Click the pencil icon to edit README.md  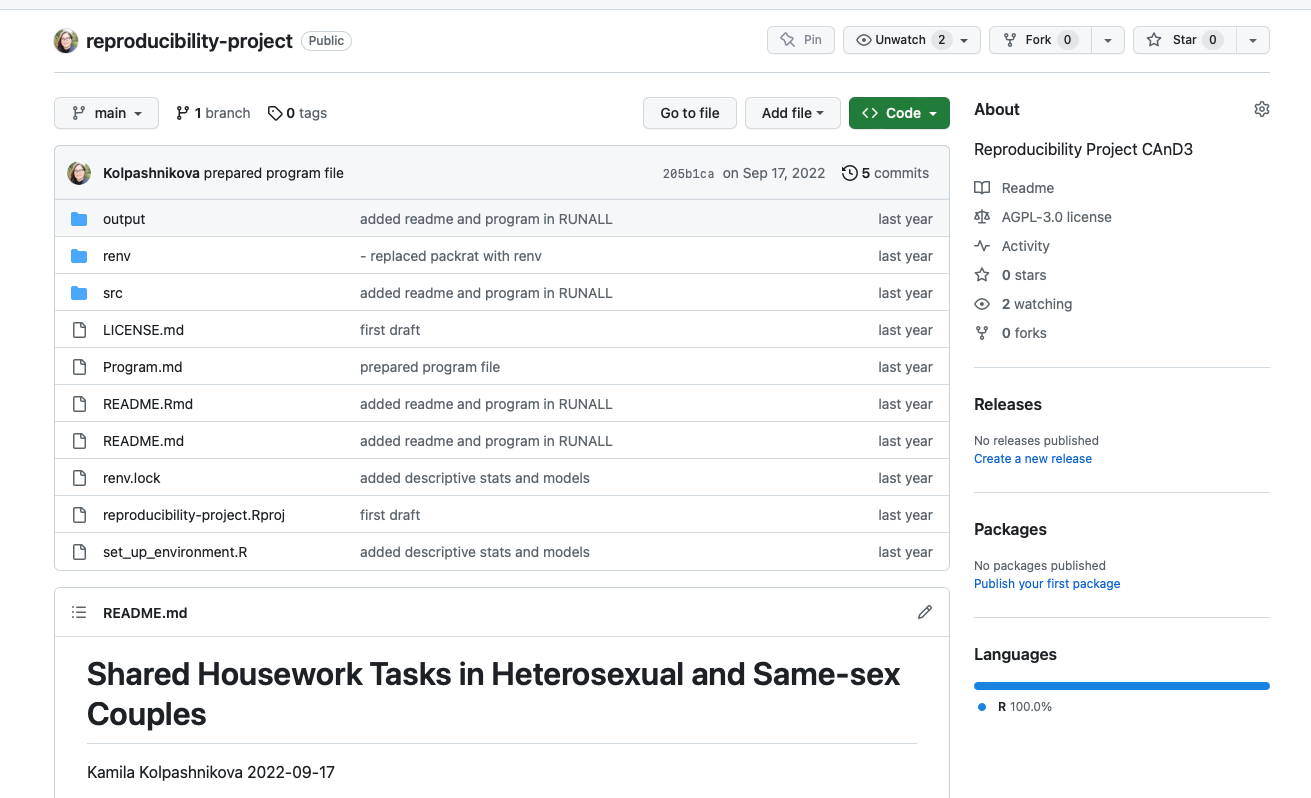tap(925, 612)
